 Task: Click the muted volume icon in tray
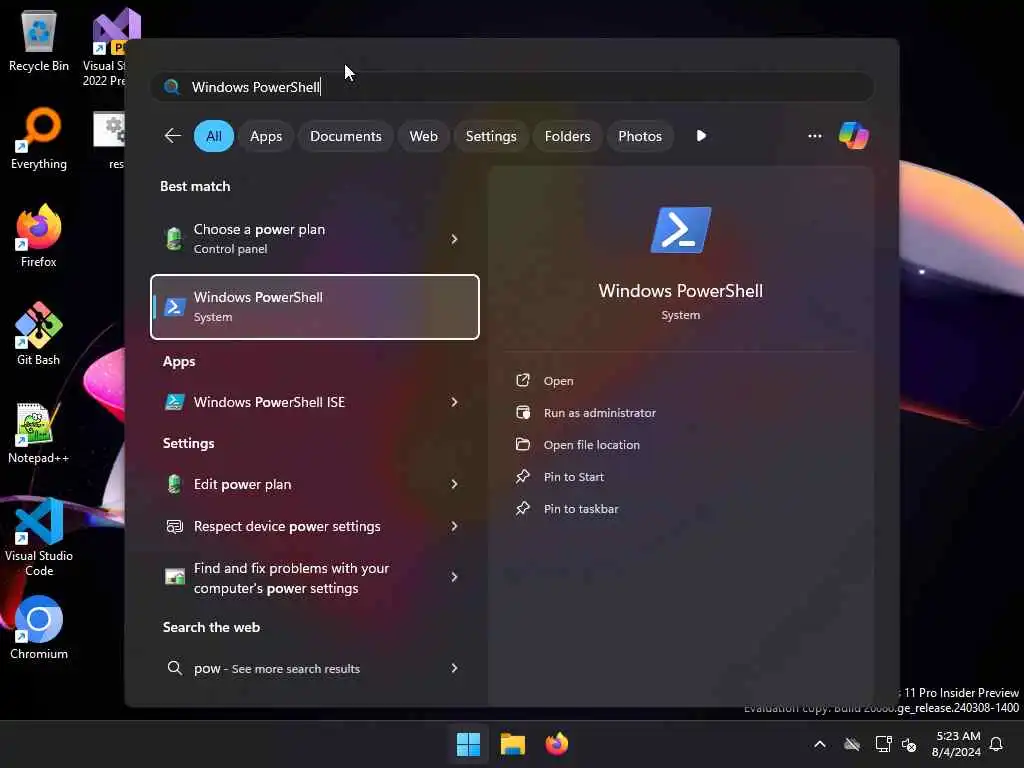[x=909, y=744]
